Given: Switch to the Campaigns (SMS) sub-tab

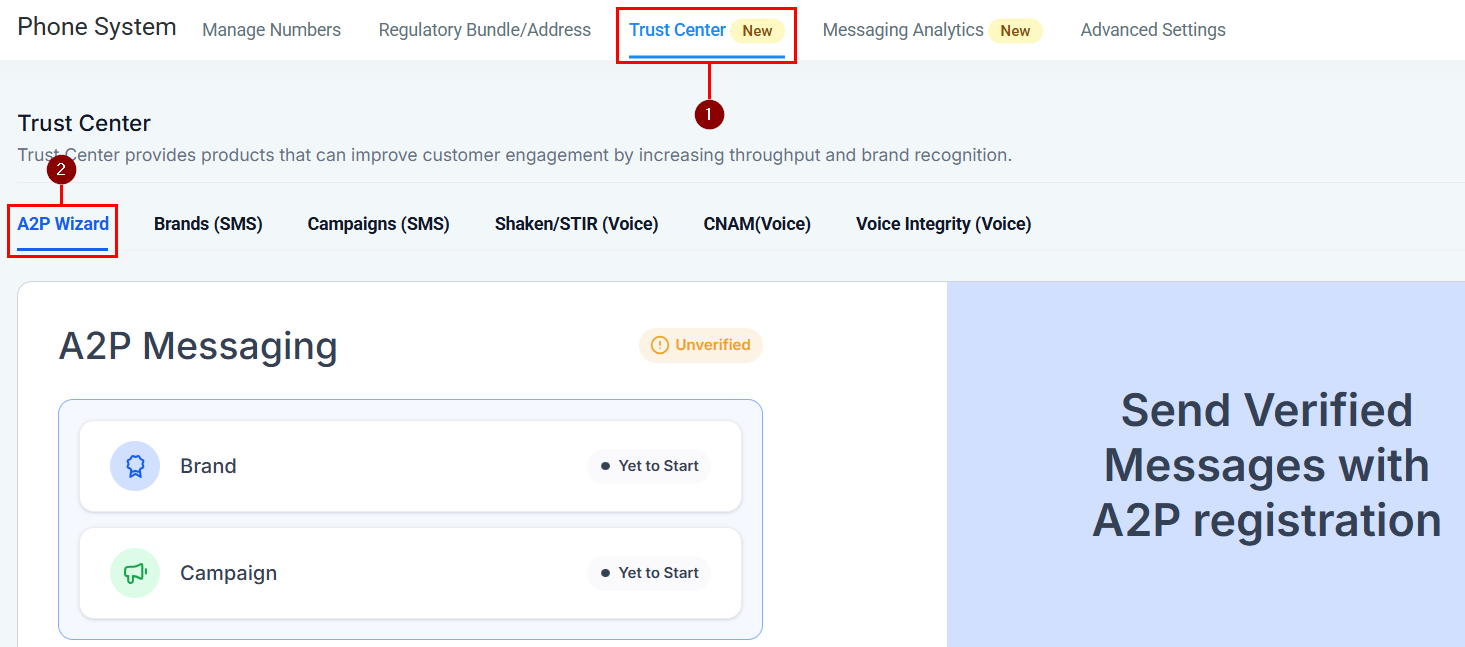Looking at the screenshot, I should click(378, 224).
